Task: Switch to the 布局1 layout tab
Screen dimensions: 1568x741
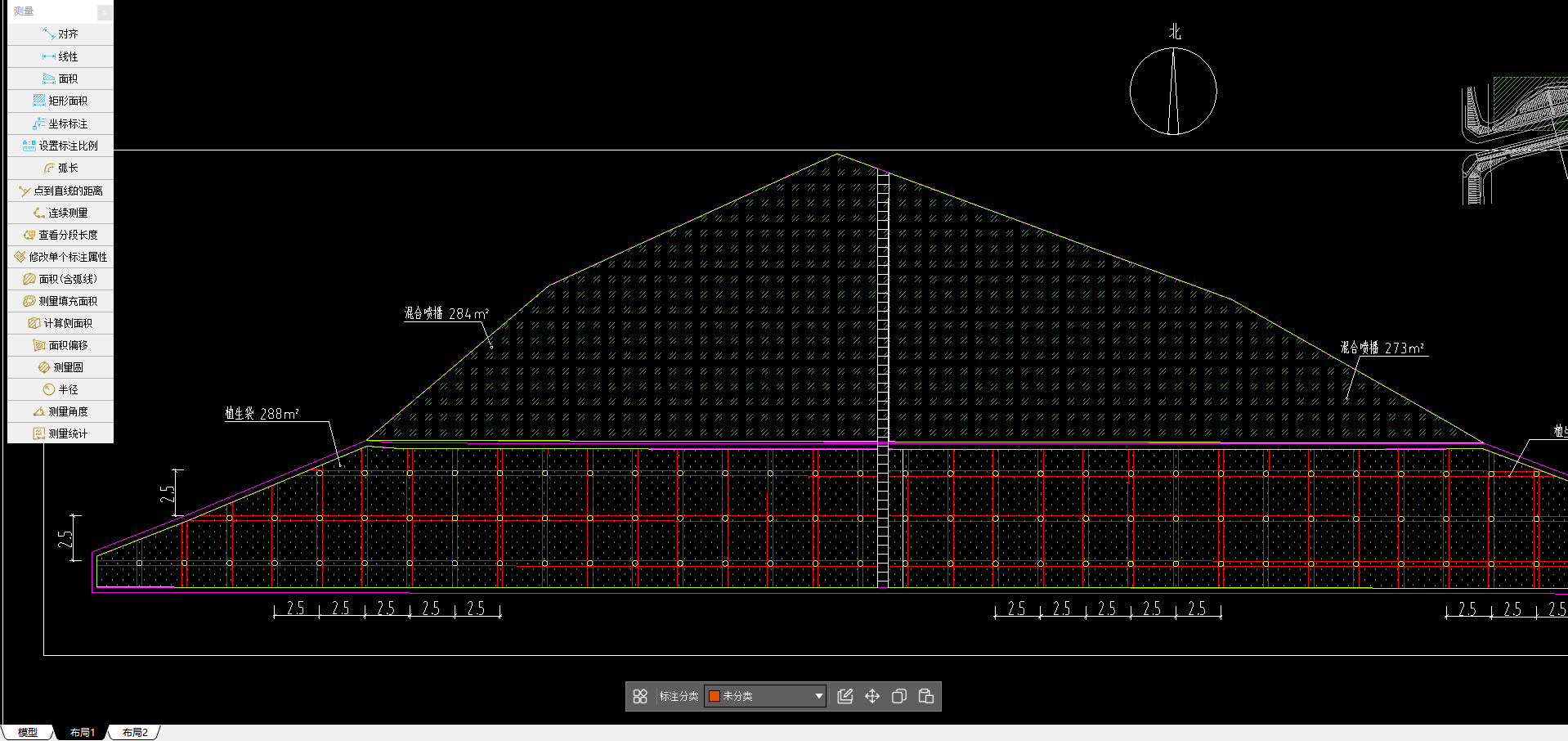Action: point(83,732)
